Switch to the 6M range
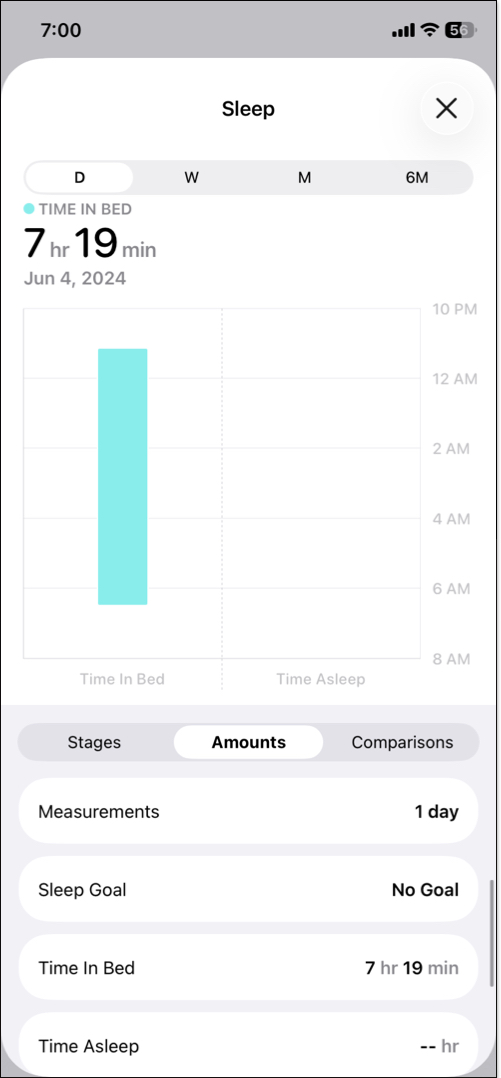501x1078 pixels. (x=416, y=177)
